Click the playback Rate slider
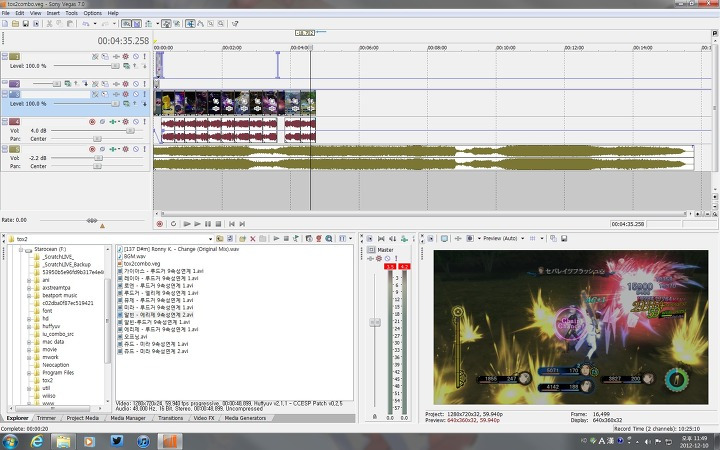Screen dimensions: 720x450 tap(92, 221)
